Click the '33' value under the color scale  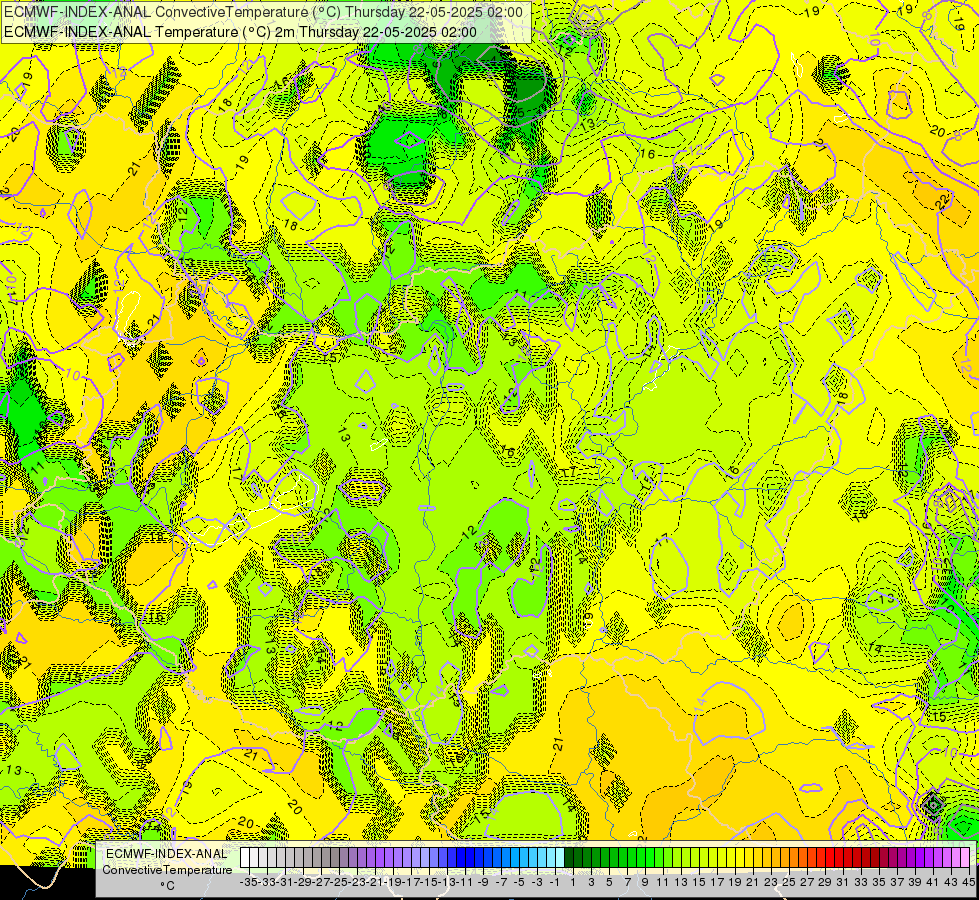862,882
